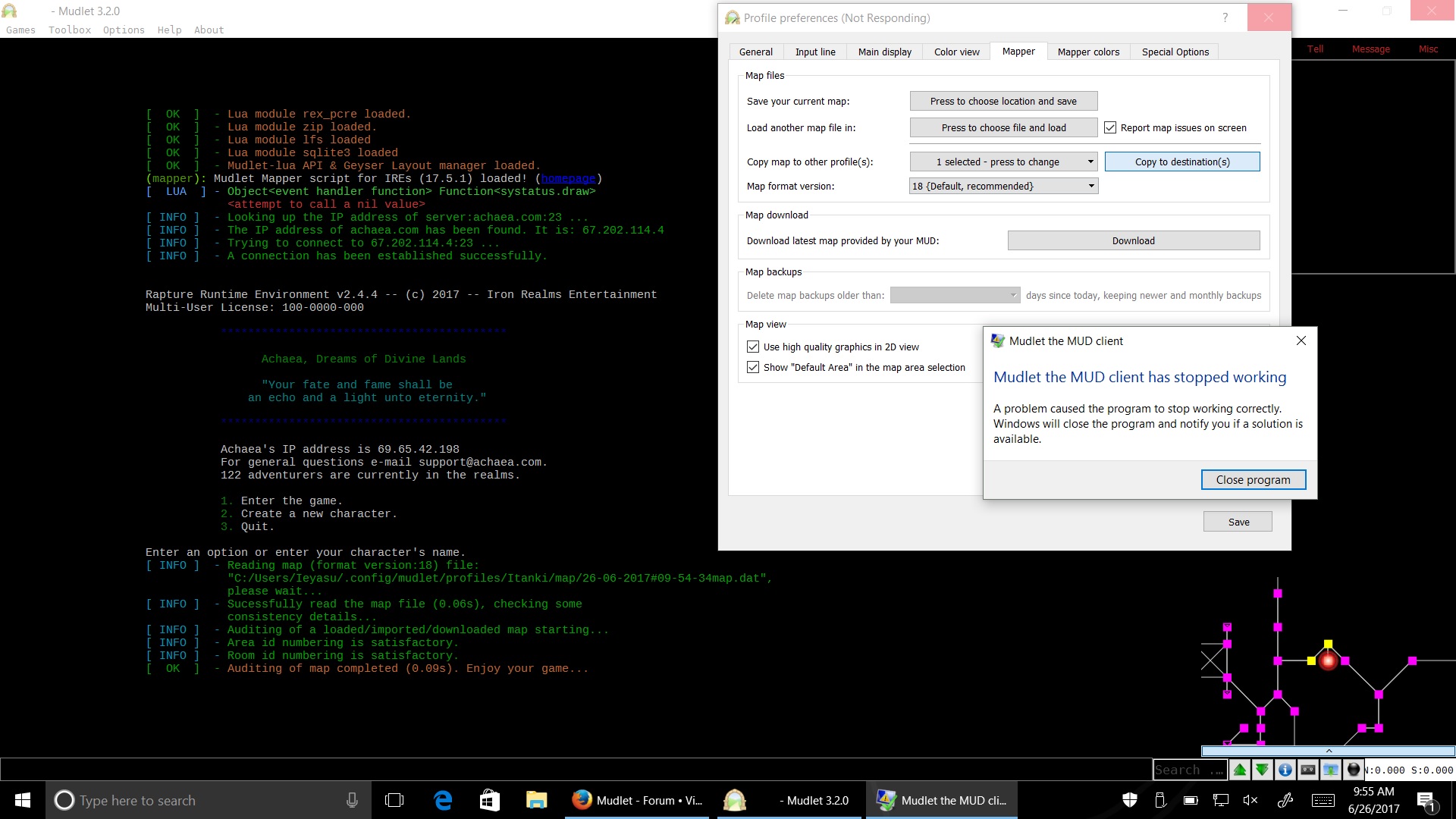
Task: Switch to the Mapper colors tab
Action: pos(1088,52)
